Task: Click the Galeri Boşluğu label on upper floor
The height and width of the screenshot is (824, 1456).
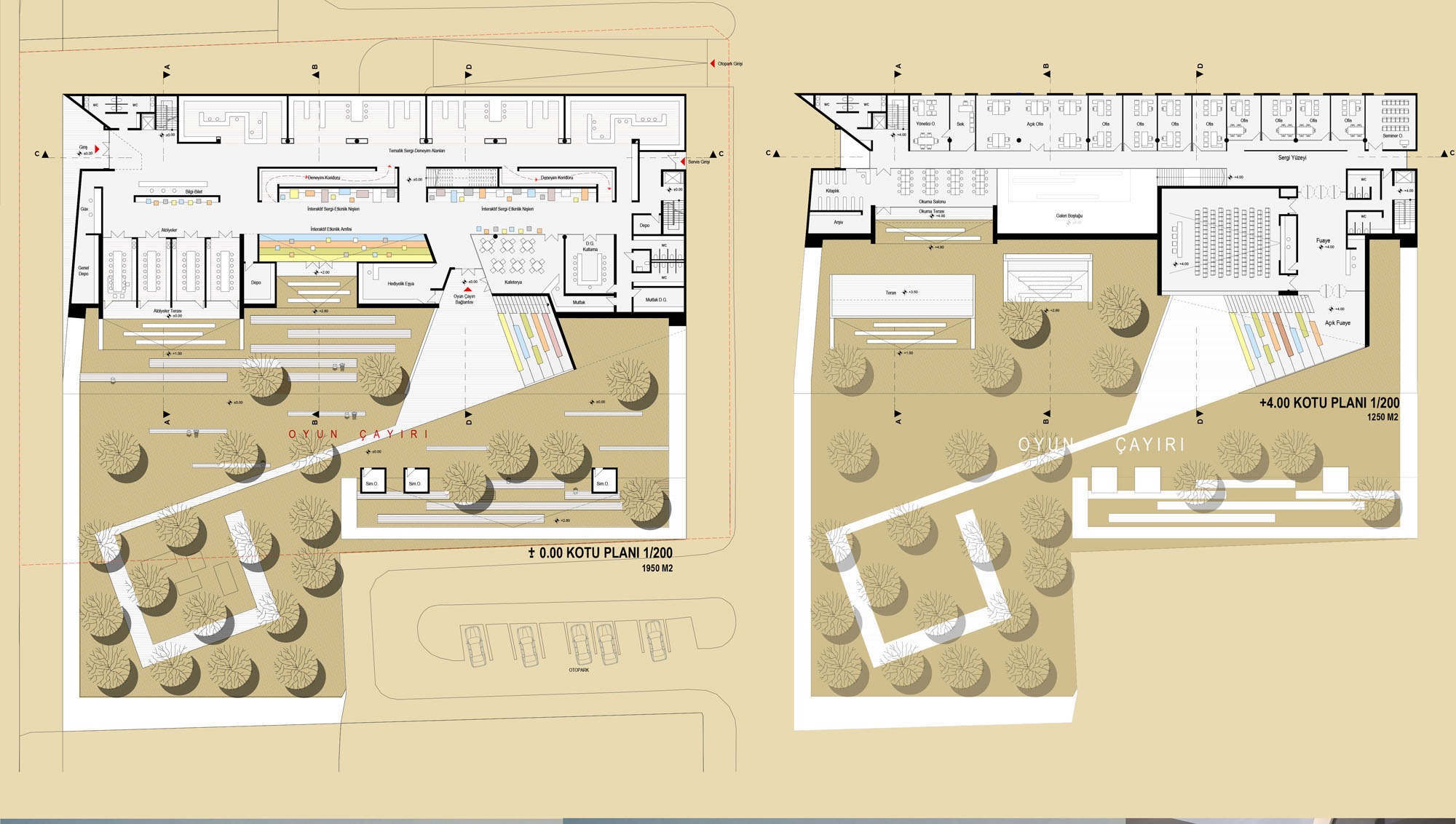Action: coord(1069,216)
